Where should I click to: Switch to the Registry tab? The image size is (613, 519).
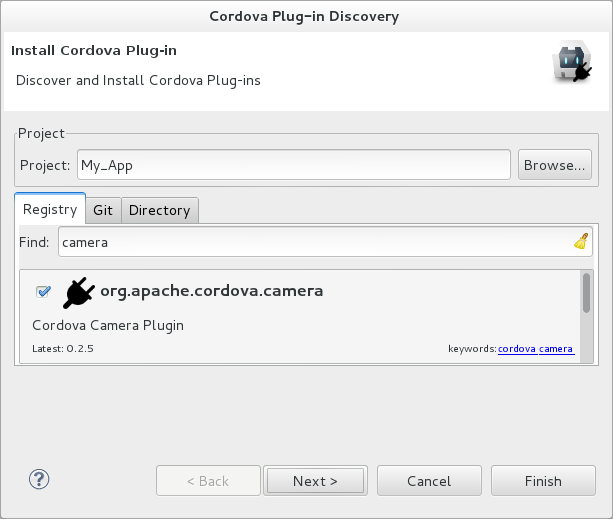pos(50,210)
